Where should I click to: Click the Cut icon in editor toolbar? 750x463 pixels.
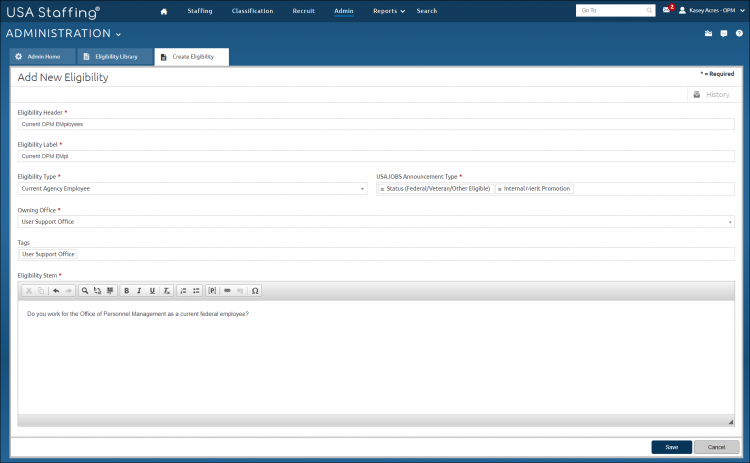[29, 291]
